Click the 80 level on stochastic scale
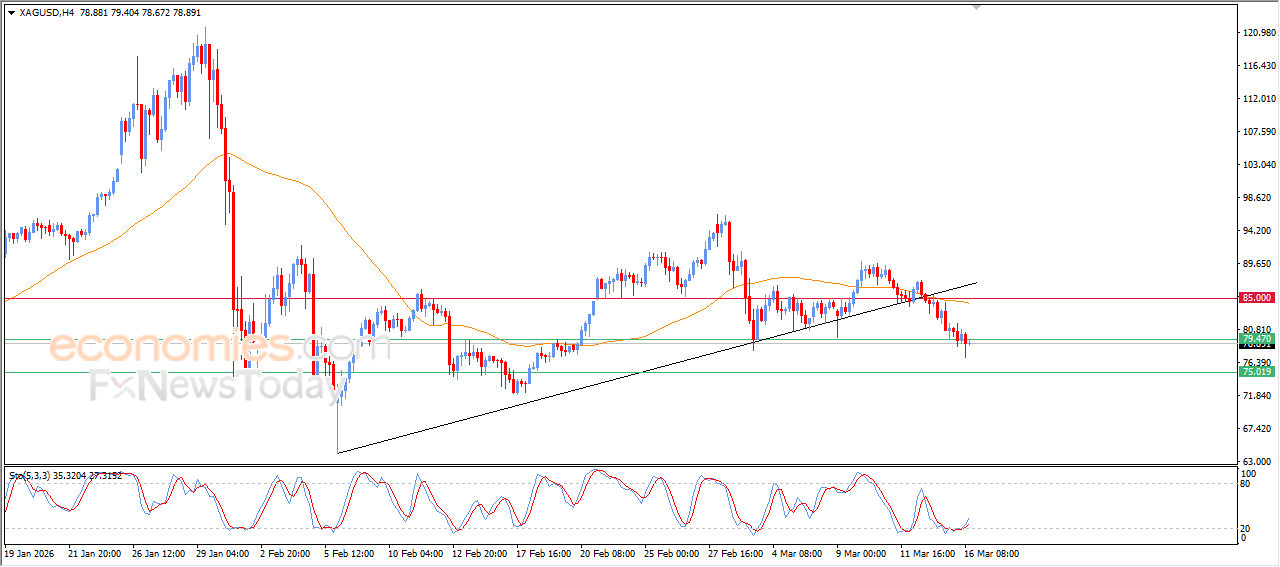Viewport: 1280px width, 567px height. [1245, 484]
